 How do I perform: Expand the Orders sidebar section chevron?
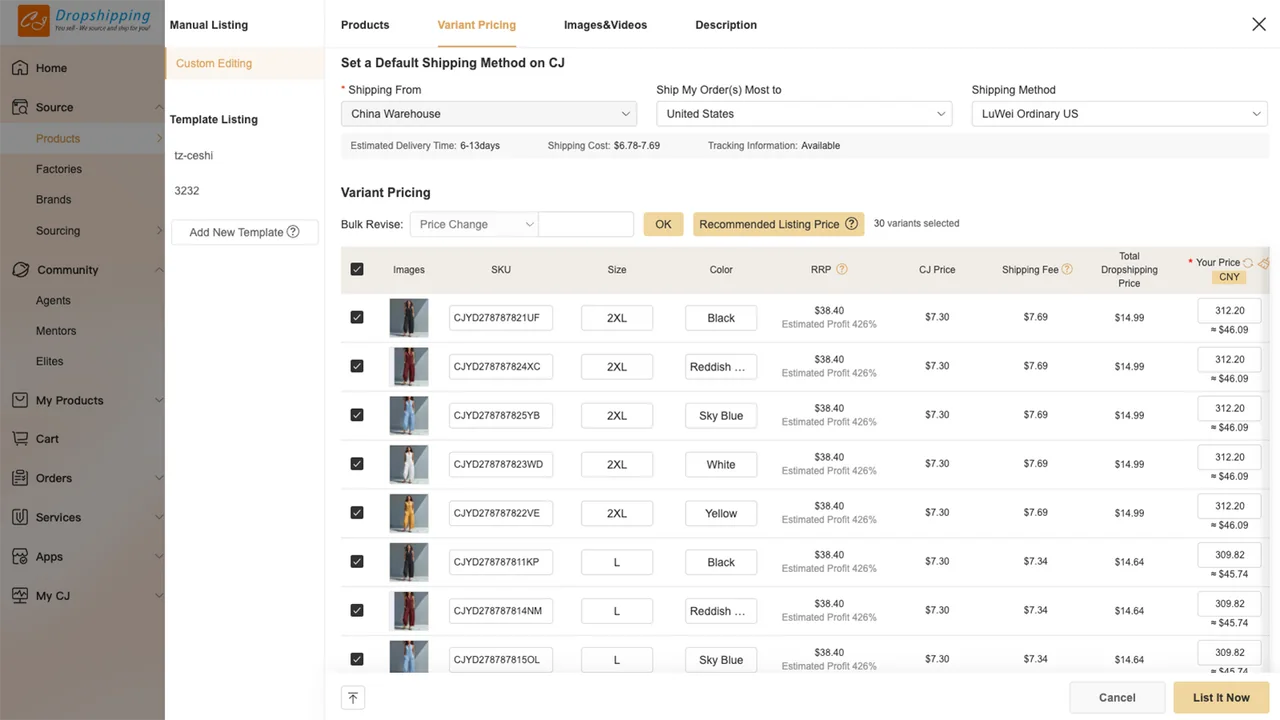[159, 478]
